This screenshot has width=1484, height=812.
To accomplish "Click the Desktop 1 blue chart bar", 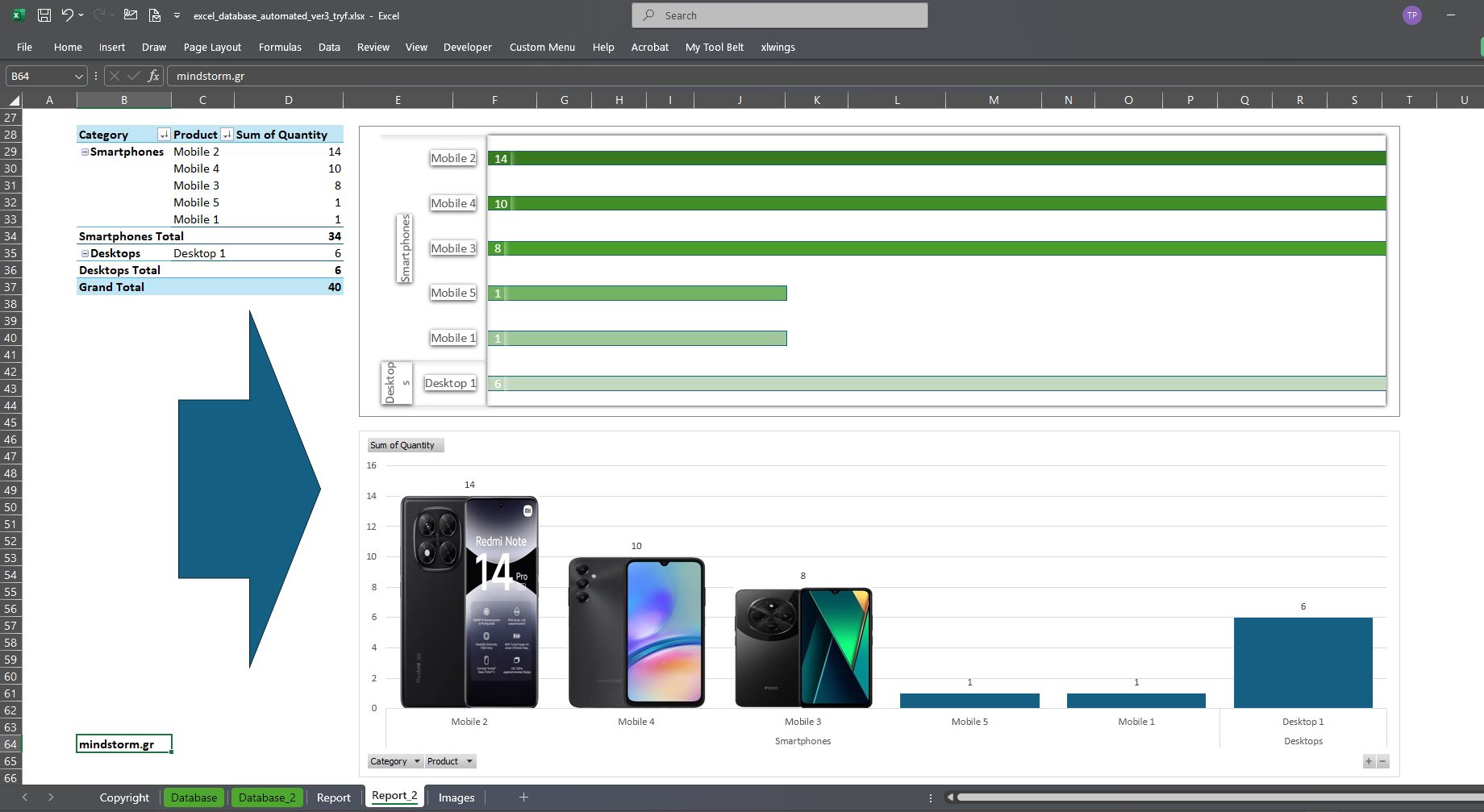I will [1303, 663].
